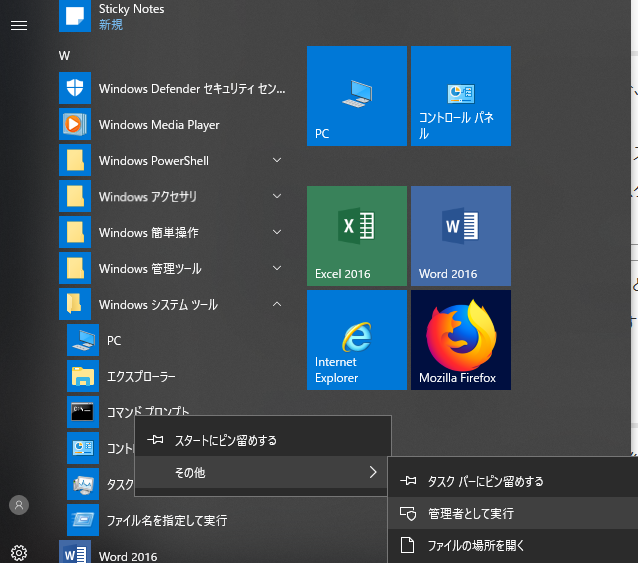Open the PC tile
The height and width of the screenshot is (563, 638).
click(x=357, y=96)
